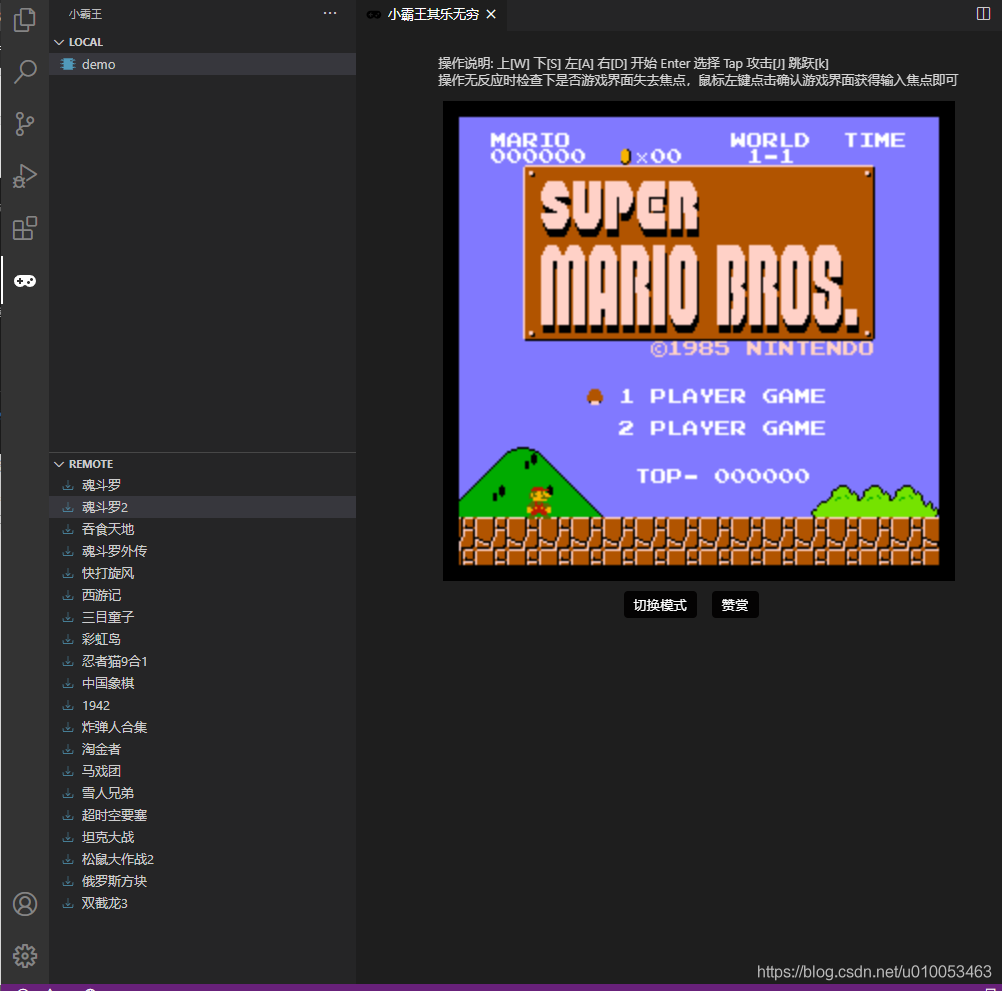This screenshot has height=991, width=1002.
Task: Select 中国象棋 remote game
Action: tap(203, 684)
